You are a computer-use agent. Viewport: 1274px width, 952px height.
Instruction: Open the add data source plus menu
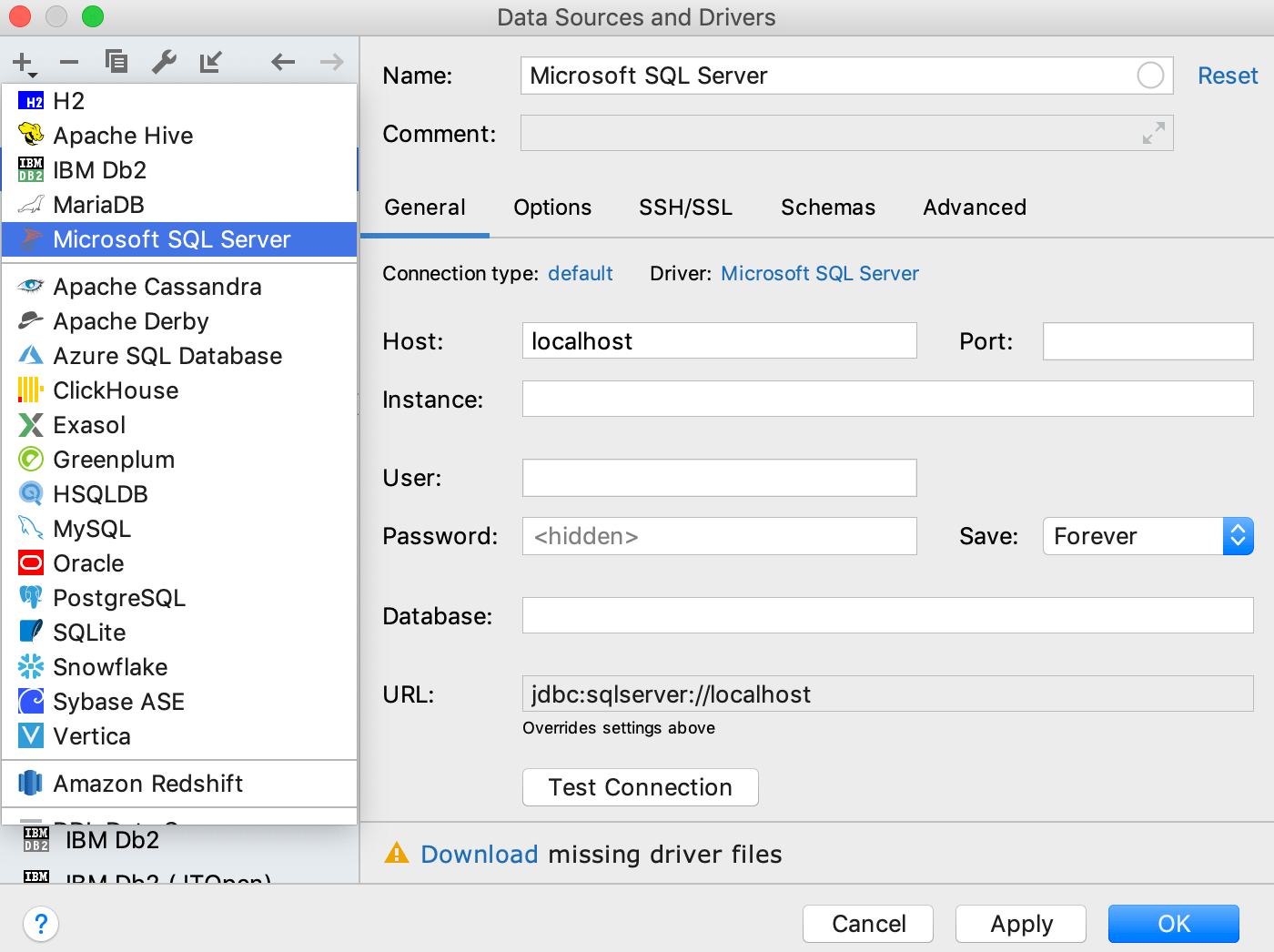coord(24,63)
